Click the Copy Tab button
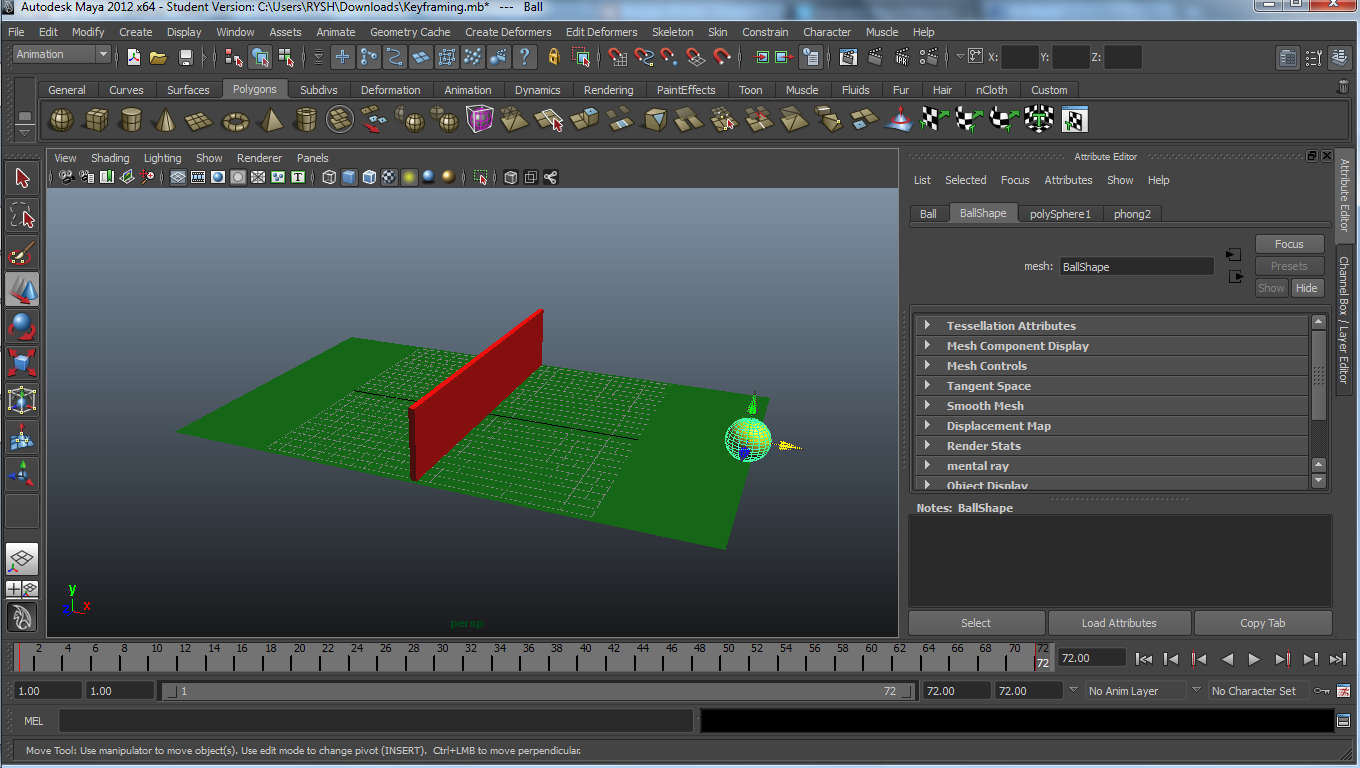Image resolution: width=1360 pixels, height=768 pixels. tap(1263, 623)
